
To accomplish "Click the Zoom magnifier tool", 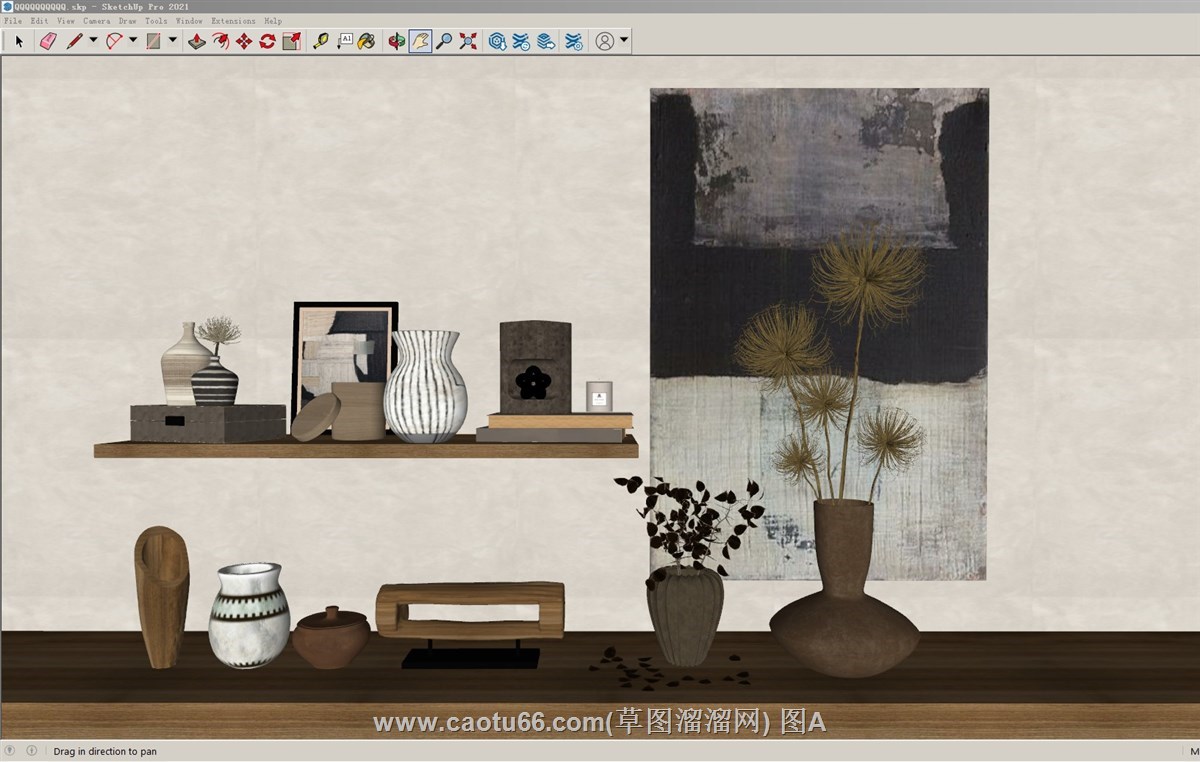I will 444,41.
